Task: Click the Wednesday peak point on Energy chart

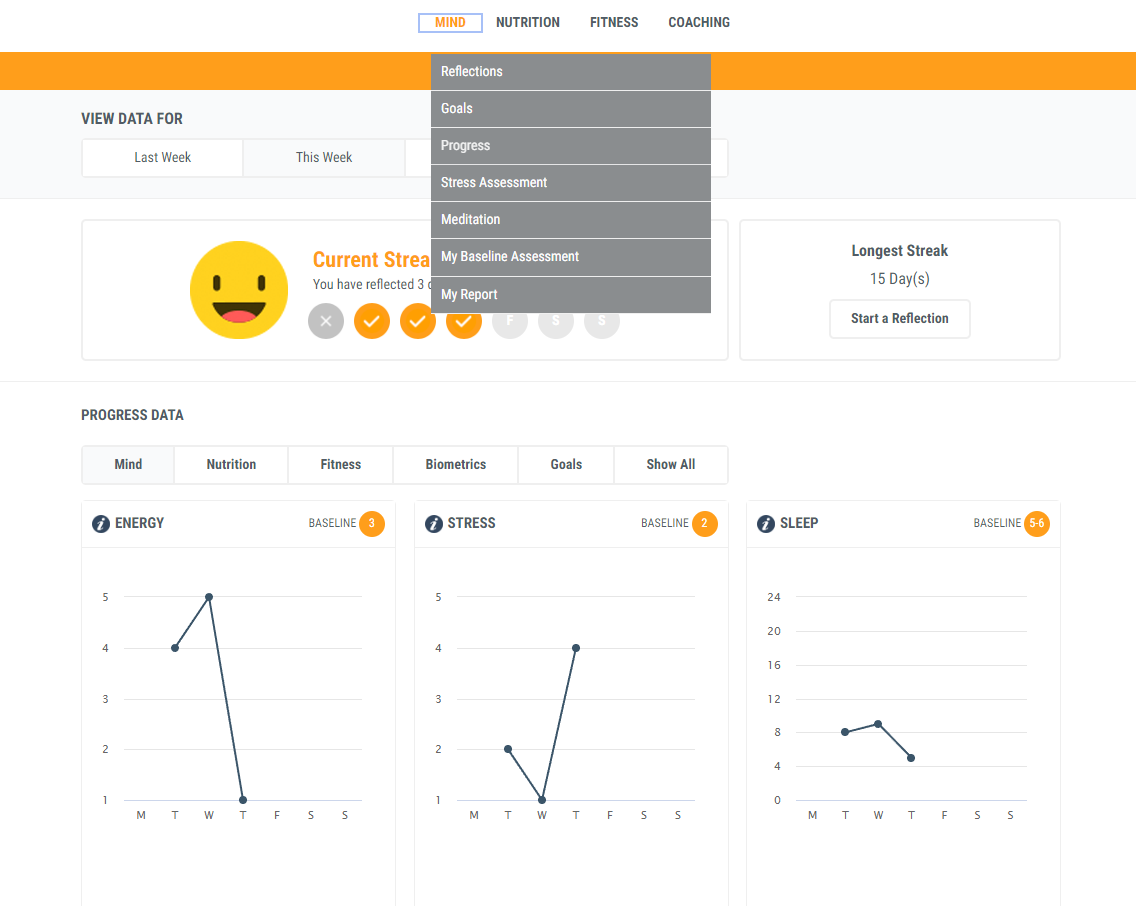Action: [209, 597]
